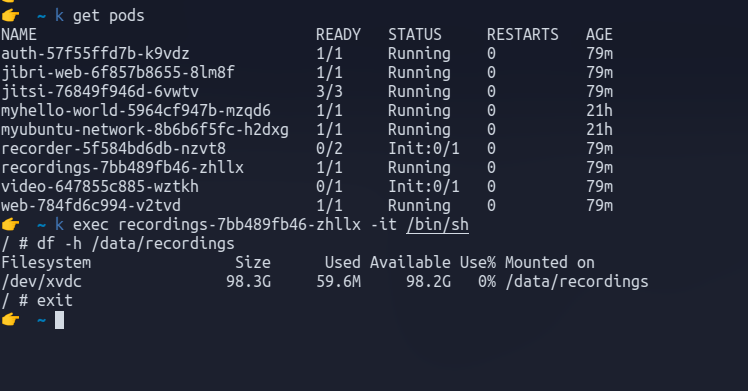Click the 0% usage value
This screenshot has height=391, width=748.
487,281
